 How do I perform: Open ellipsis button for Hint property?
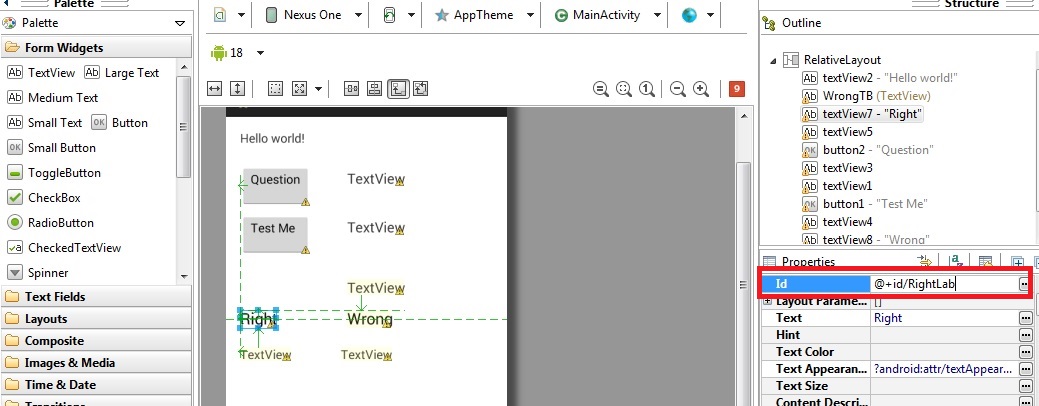1025,335
